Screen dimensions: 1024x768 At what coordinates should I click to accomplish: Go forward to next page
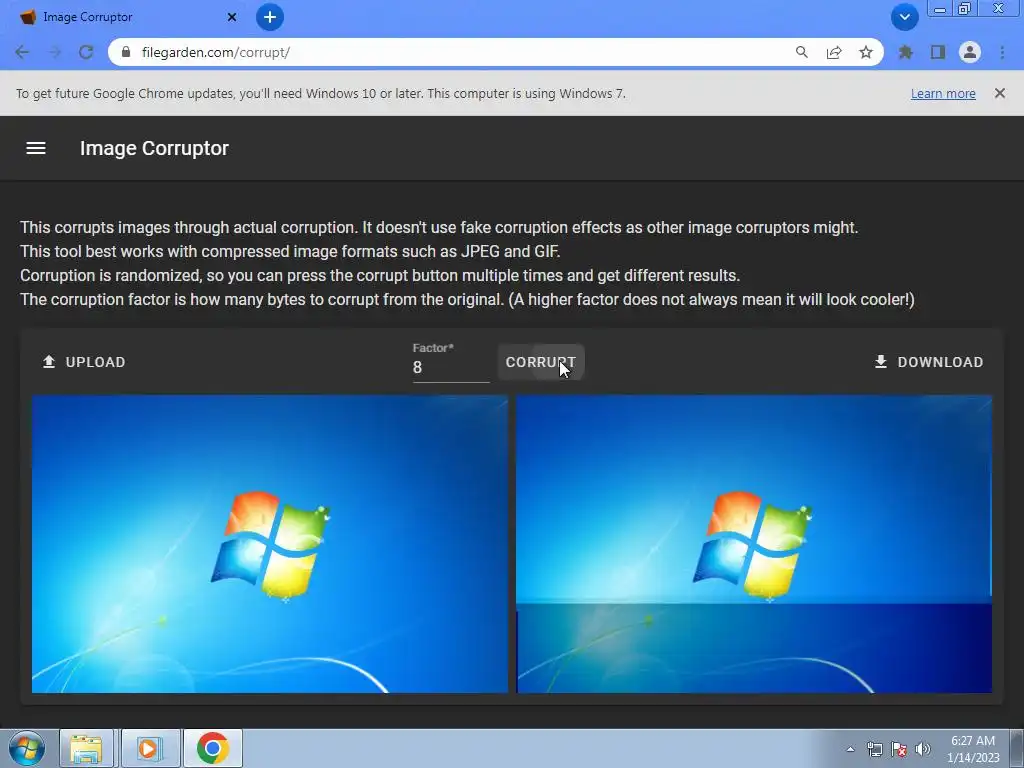click(55, 52)
